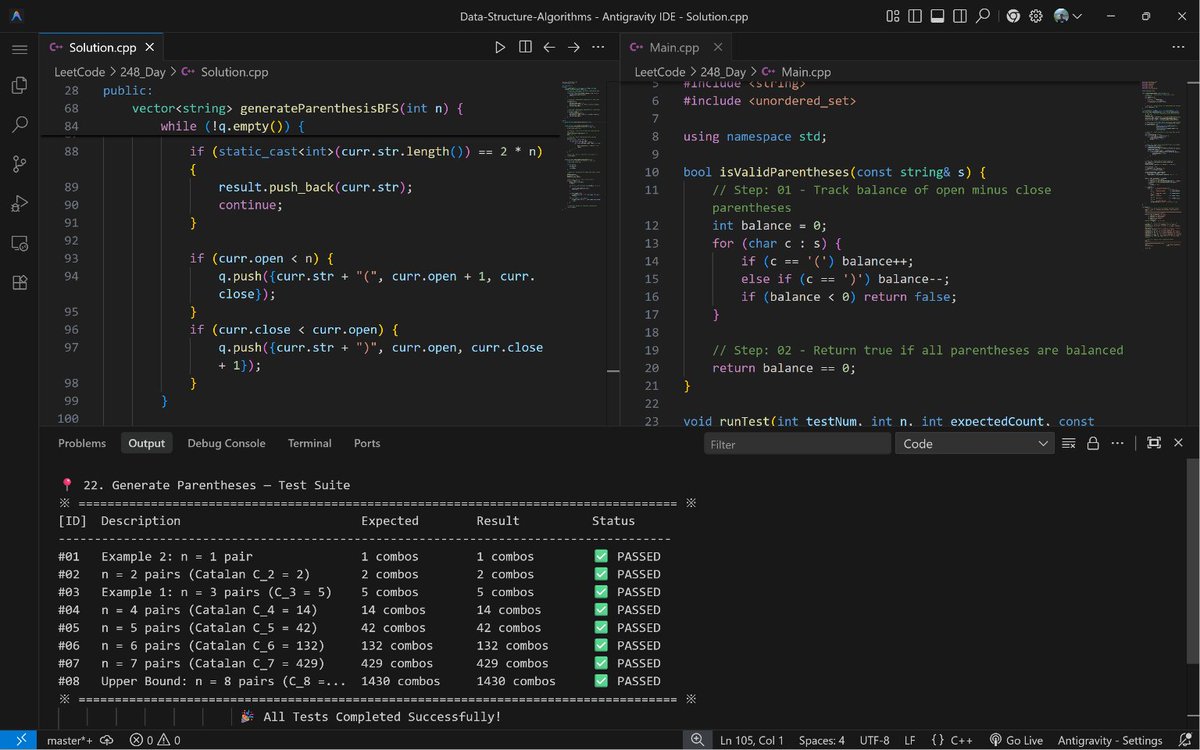Viewport: 1200px width, 750px height.
Task: Open the Remote Explorer view
Action: click(x=19, y=243)
